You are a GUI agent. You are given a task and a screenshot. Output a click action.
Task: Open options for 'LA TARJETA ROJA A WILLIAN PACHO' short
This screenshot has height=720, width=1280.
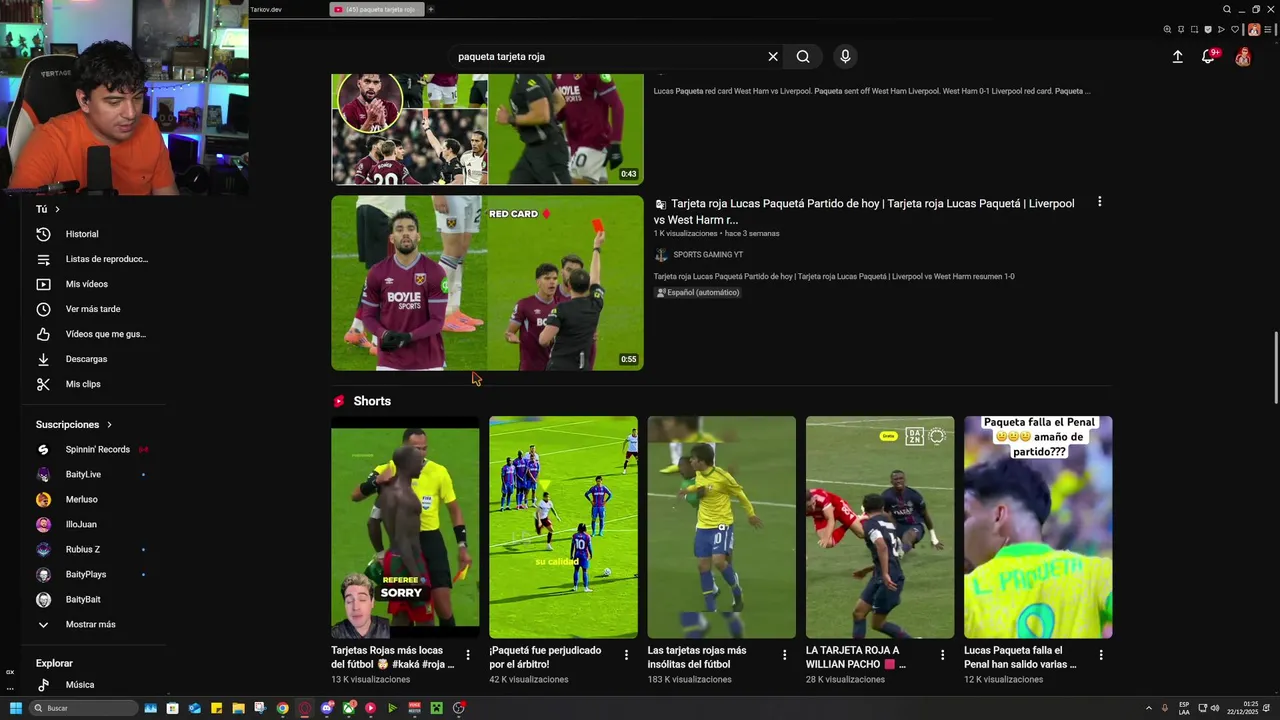coord(942,655)
